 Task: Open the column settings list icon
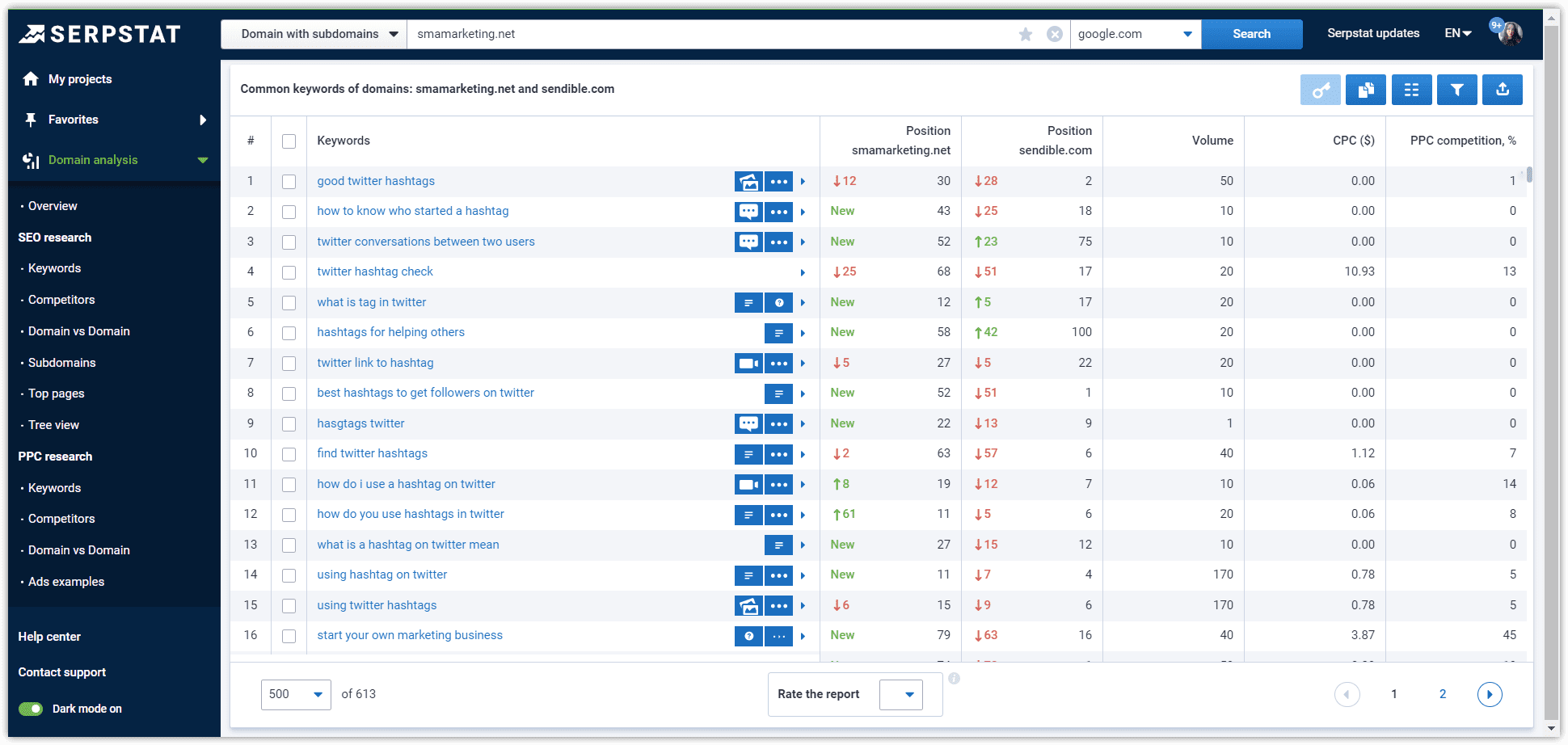pyautogui.click(x=1411, y=90)
